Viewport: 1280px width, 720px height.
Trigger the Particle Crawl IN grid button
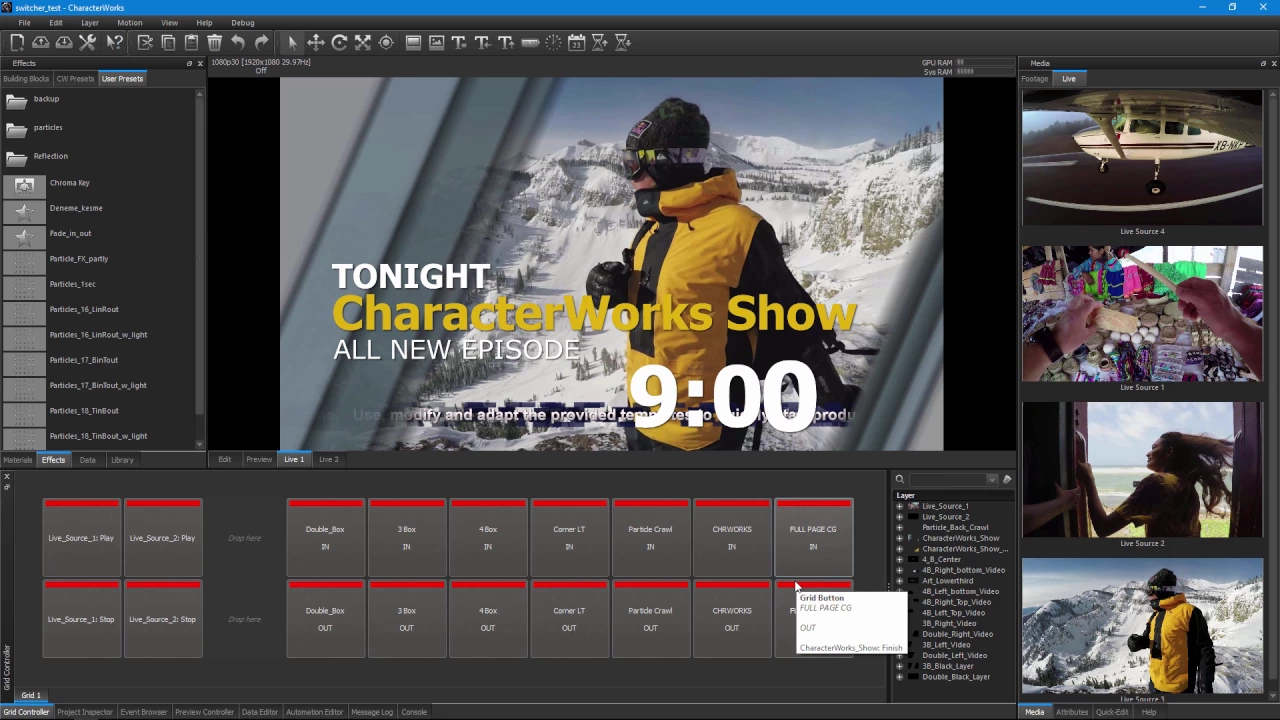[650, 537]
